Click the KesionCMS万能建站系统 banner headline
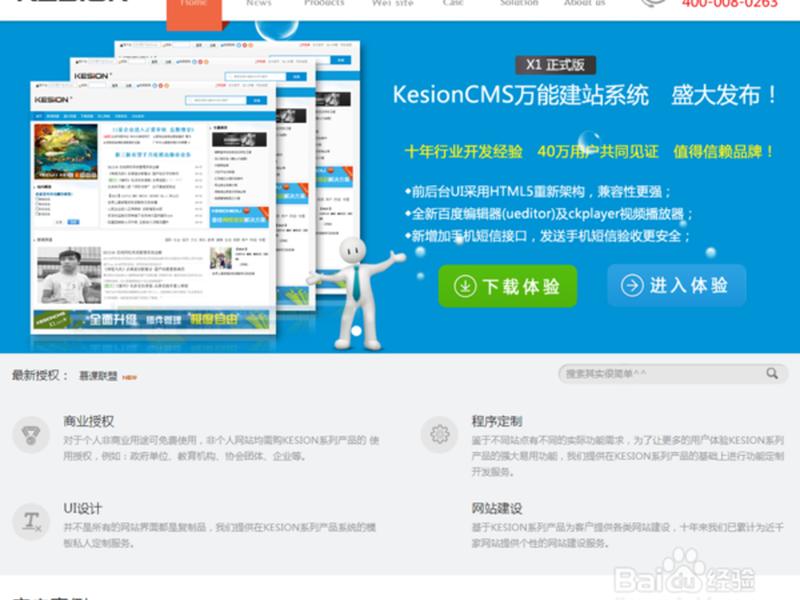 (520, 95)
